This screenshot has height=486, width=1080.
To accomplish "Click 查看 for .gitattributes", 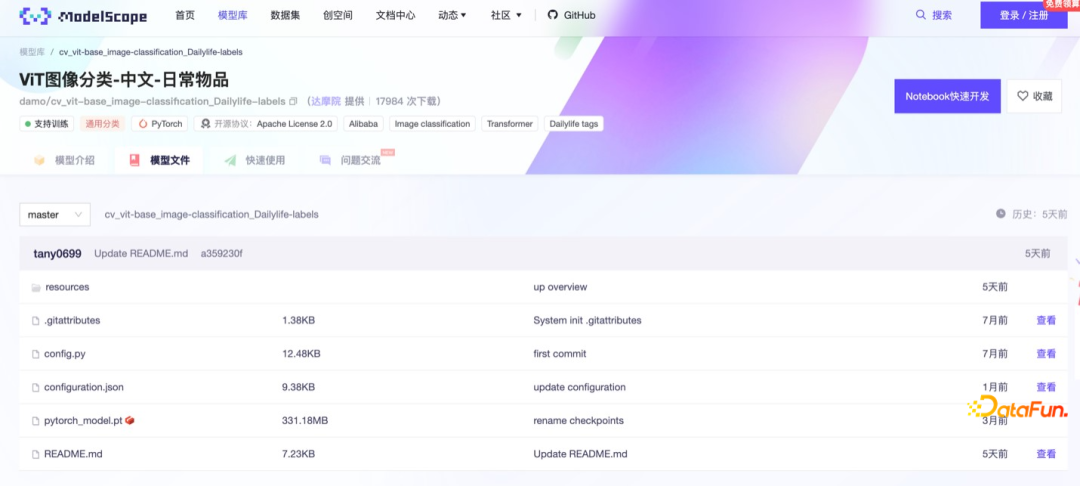I will pyautogui.click(x=1046, y=320).
